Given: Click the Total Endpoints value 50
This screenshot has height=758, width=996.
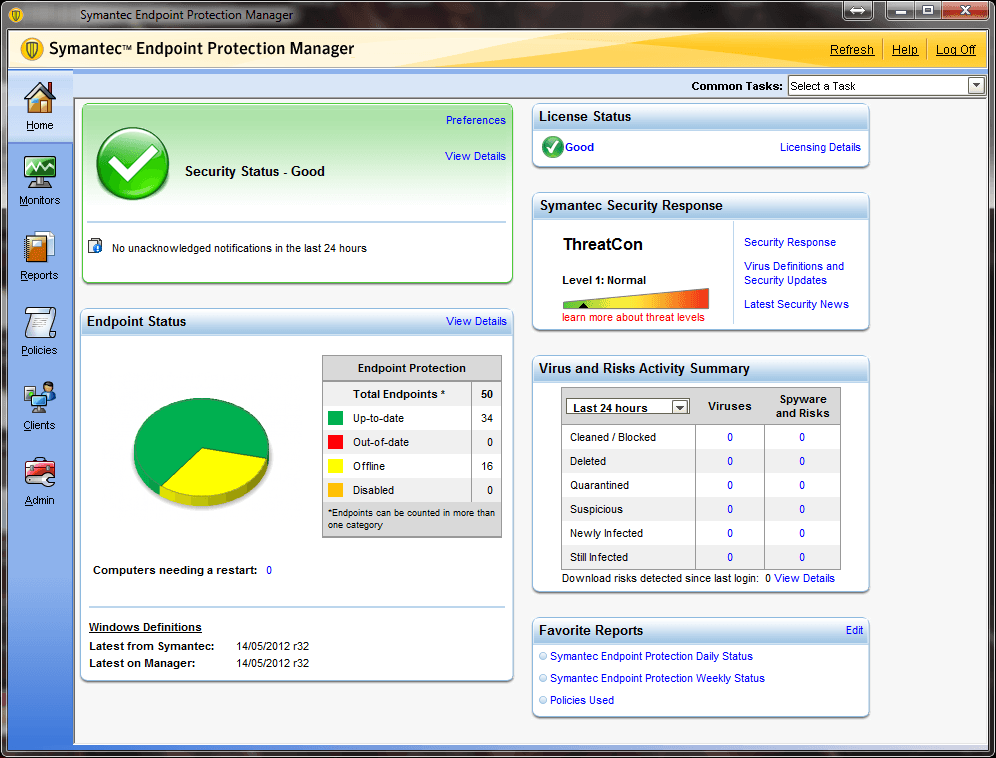Looking at the screenshot, I should [x=487, y=394].
